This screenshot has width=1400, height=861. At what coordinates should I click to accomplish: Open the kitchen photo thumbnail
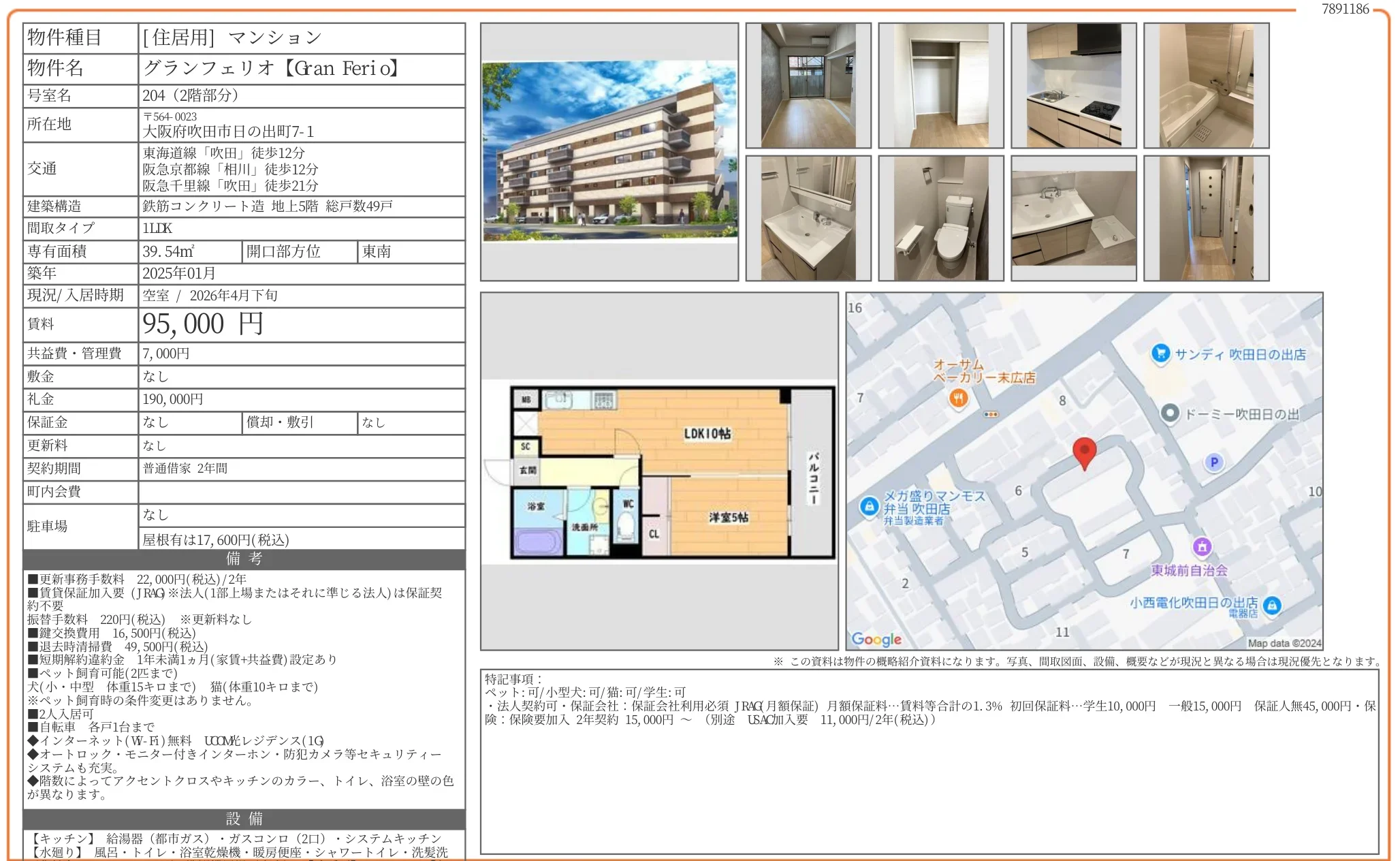coord(1073,85)
